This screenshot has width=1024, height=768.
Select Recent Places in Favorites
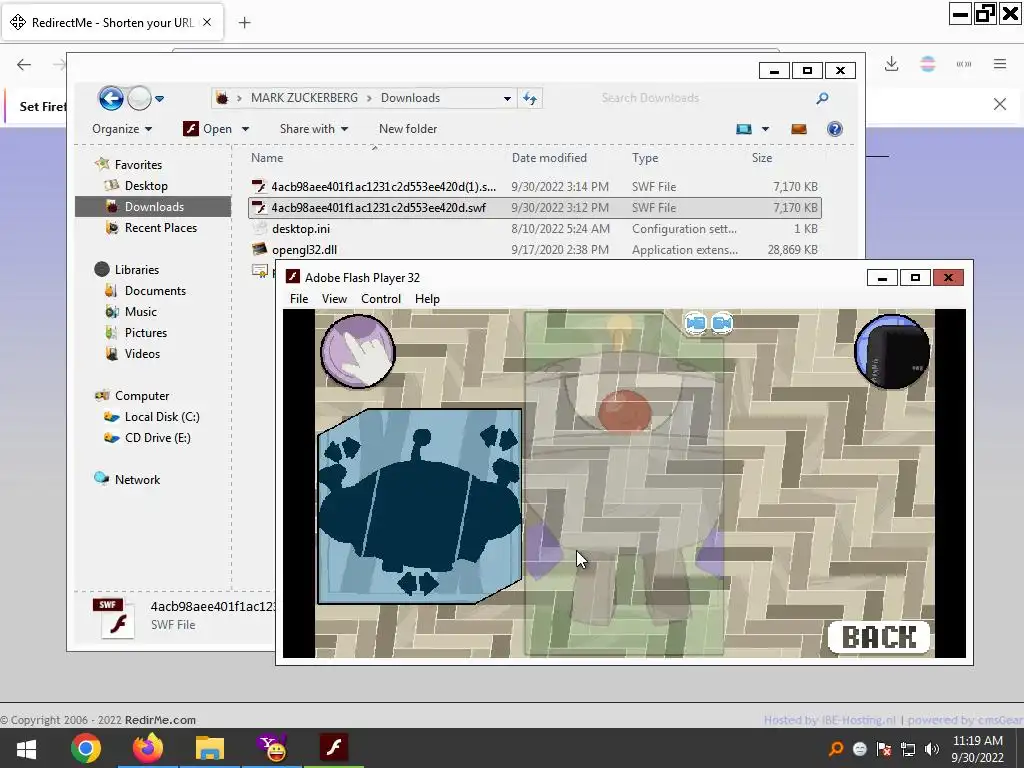(161, 227)
